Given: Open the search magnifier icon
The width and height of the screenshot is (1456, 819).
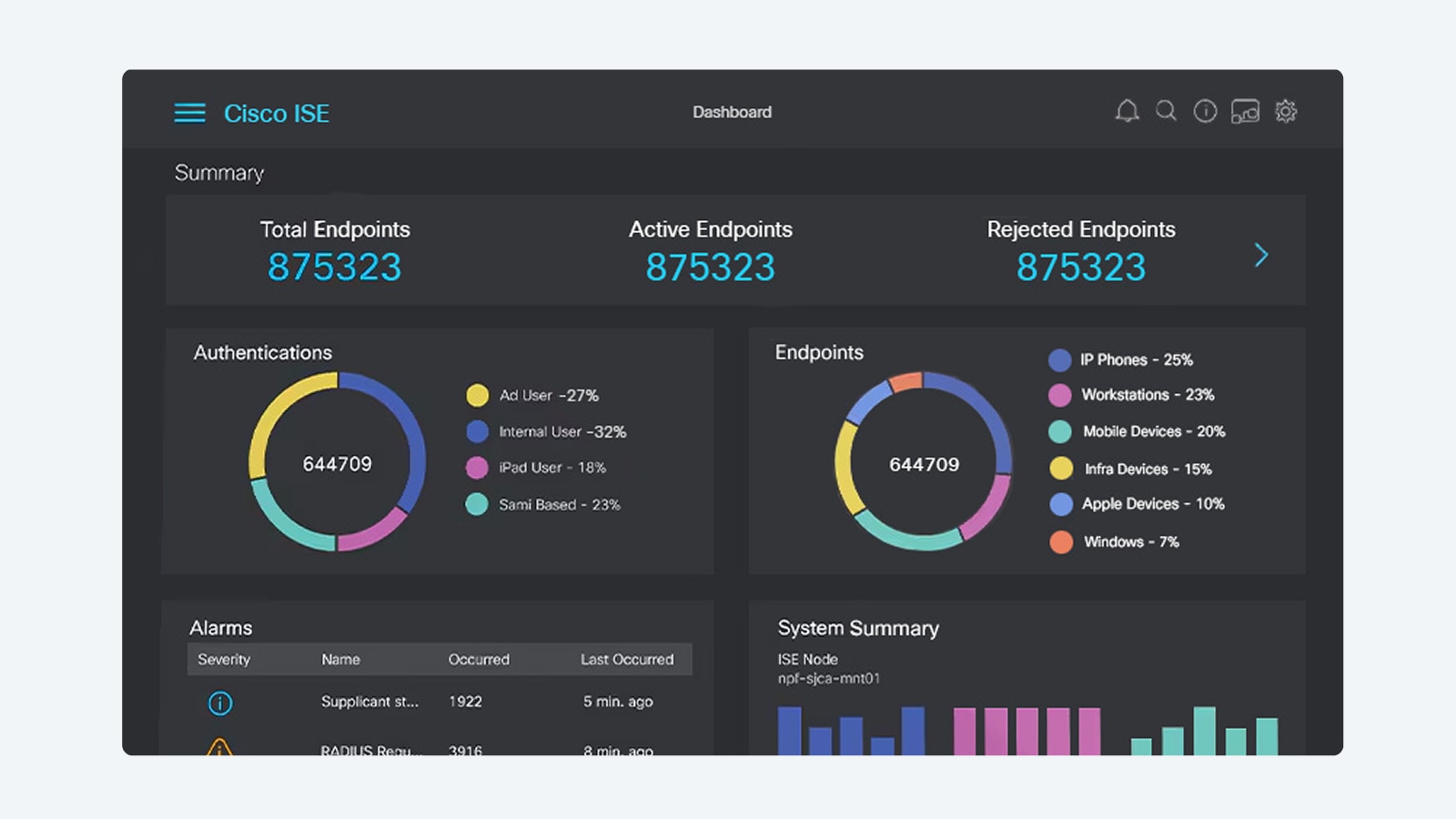Looking at the screenshot, I should (1166, 111).
